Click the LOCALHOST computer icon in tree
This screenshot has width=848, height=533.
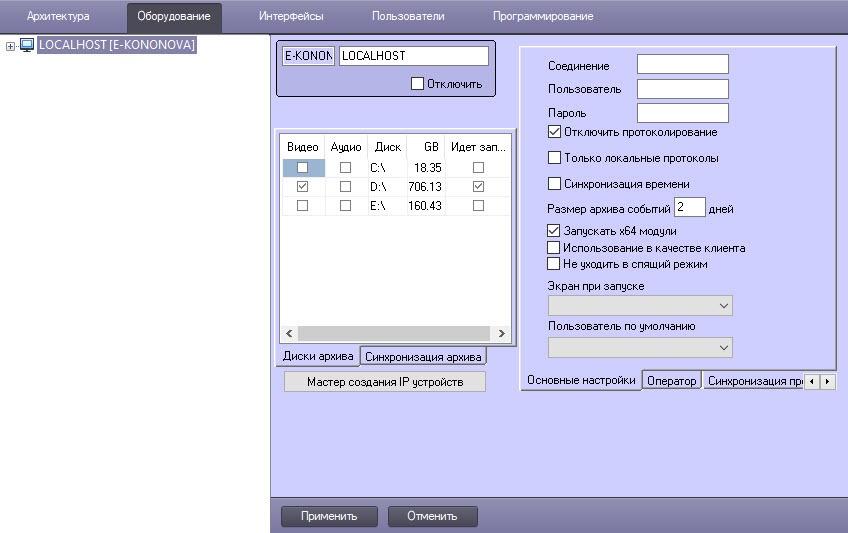point(27,45)
